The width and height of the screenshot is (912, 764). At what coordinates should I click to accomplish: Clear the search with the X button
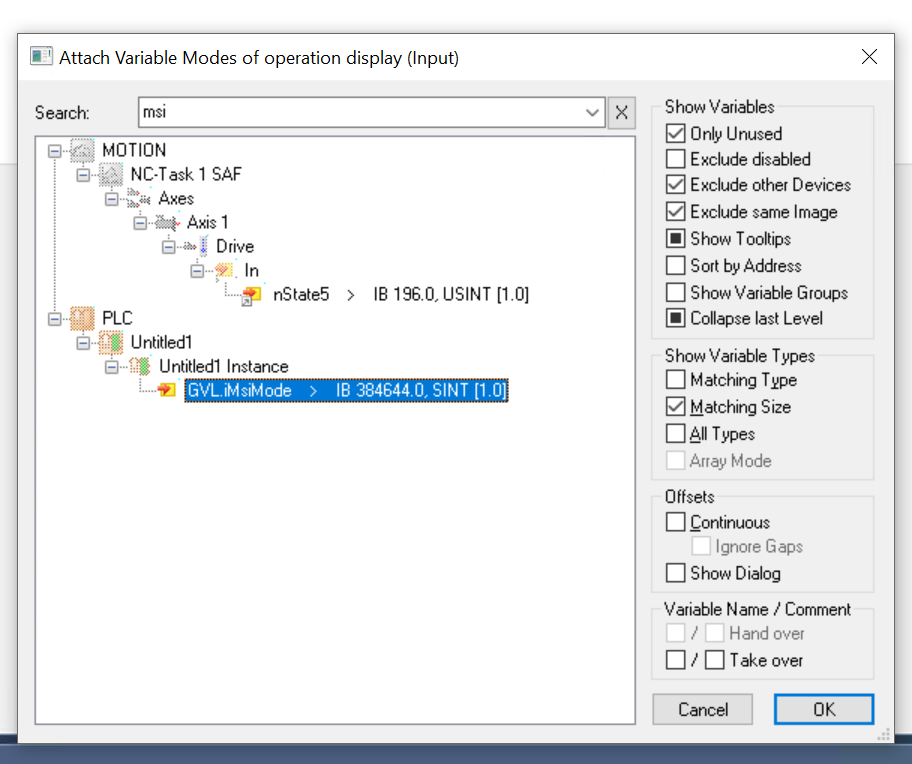coord(621,112)
